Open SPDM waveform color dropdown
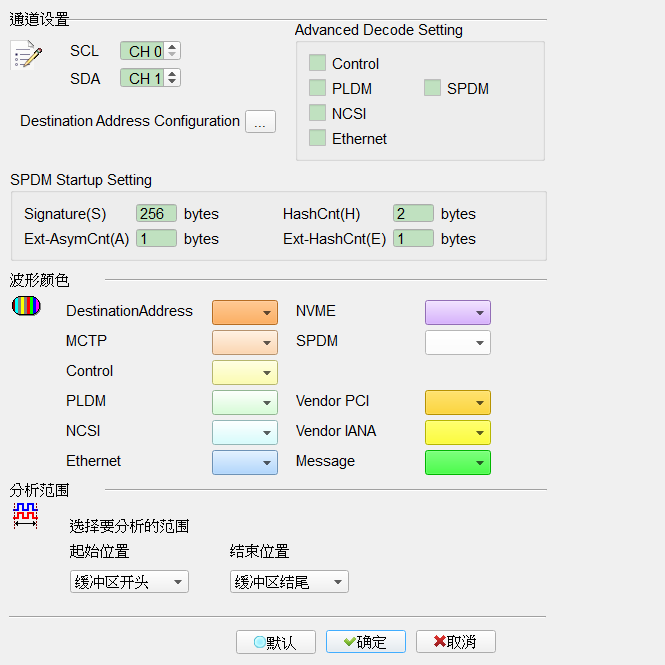Screen dimensions: 665x665 click(458, 342)
